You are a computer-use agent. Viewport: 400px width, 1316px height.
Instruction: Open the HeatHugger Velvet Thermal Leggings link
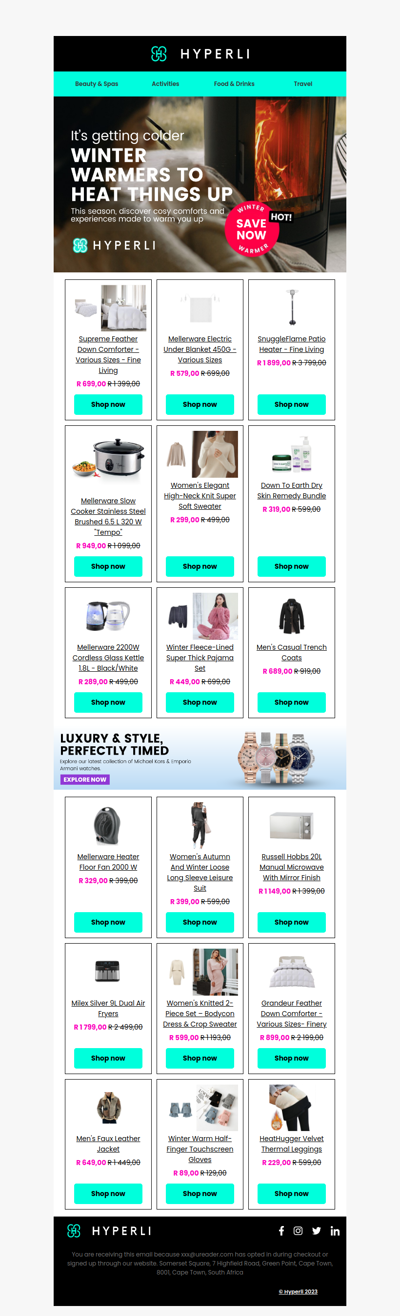[291, 1144]
